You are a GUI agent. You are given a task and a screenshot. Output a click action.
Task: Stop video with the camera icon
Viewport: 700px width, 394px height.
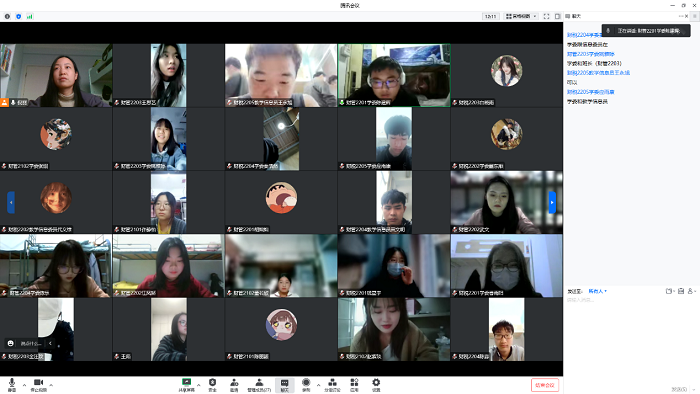[38, 385]
